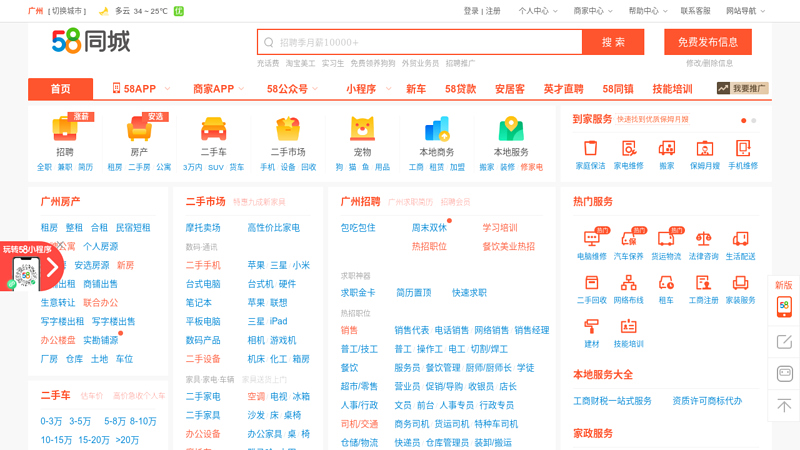Select the 保姆月嫂 service icon

click(705, 148)
